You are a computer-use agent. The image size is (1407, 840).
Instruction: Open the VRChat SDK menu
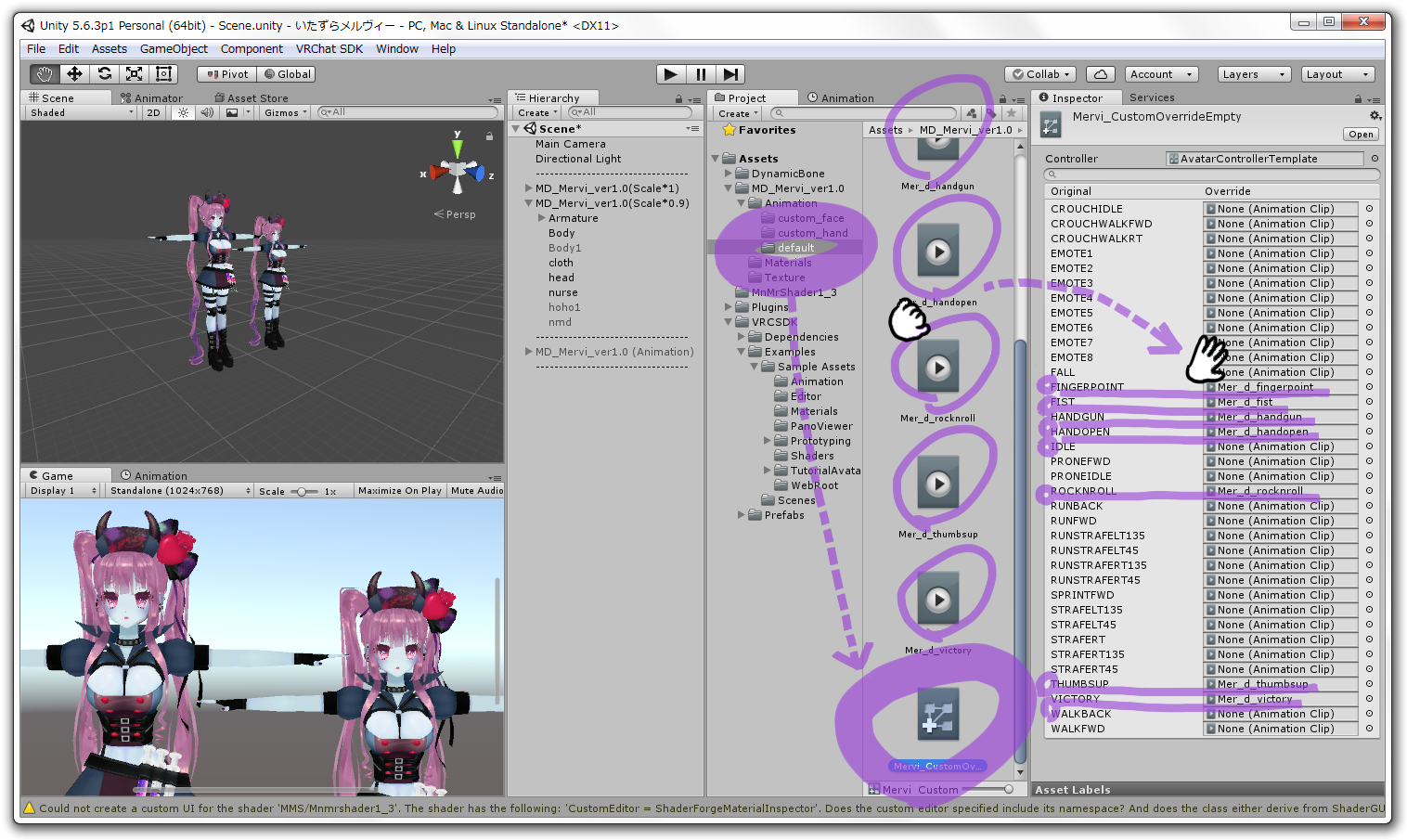329,48
